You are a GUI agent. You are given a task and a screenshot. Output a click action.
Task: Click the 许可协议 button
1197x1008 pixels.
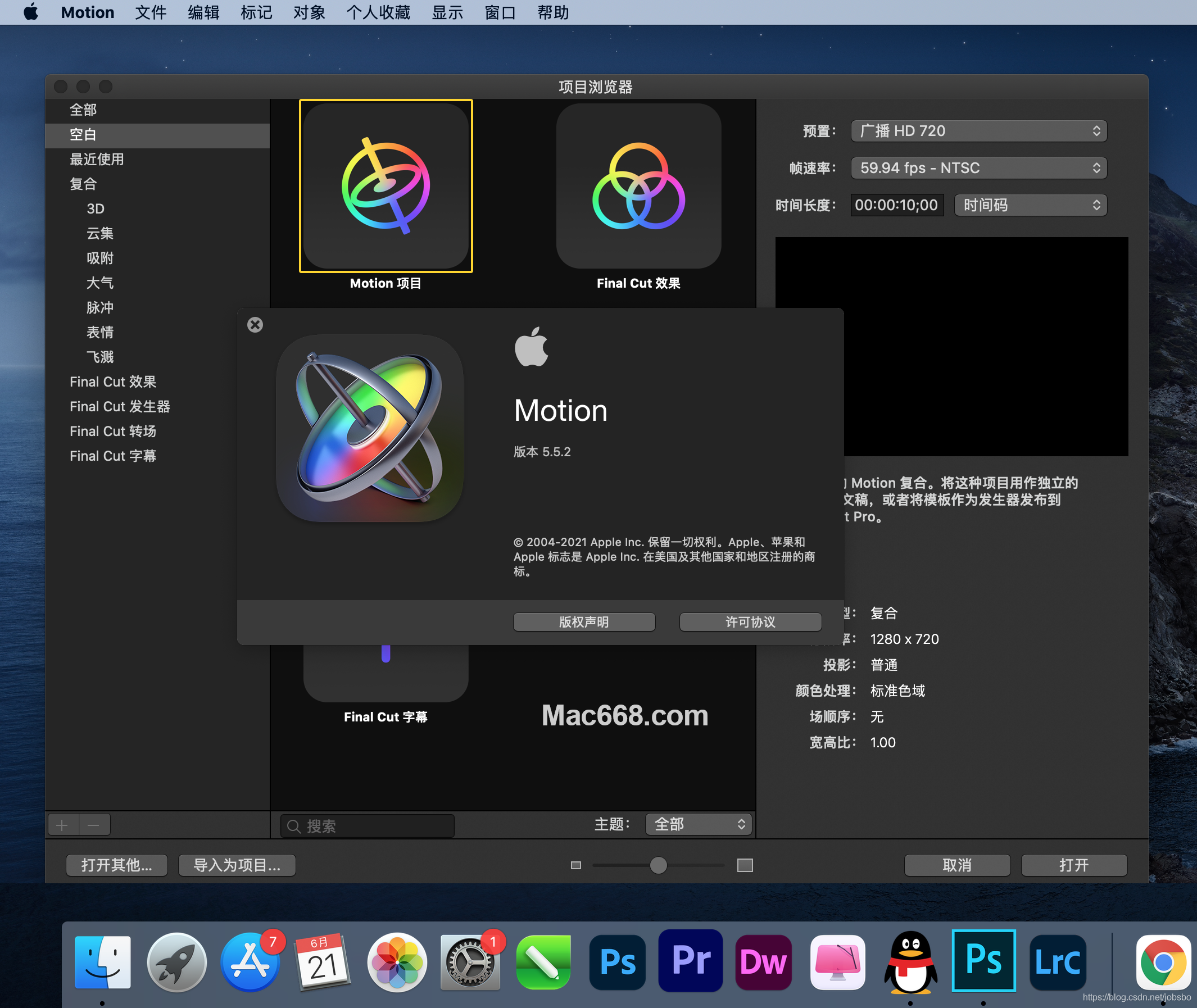coord(750,622)
